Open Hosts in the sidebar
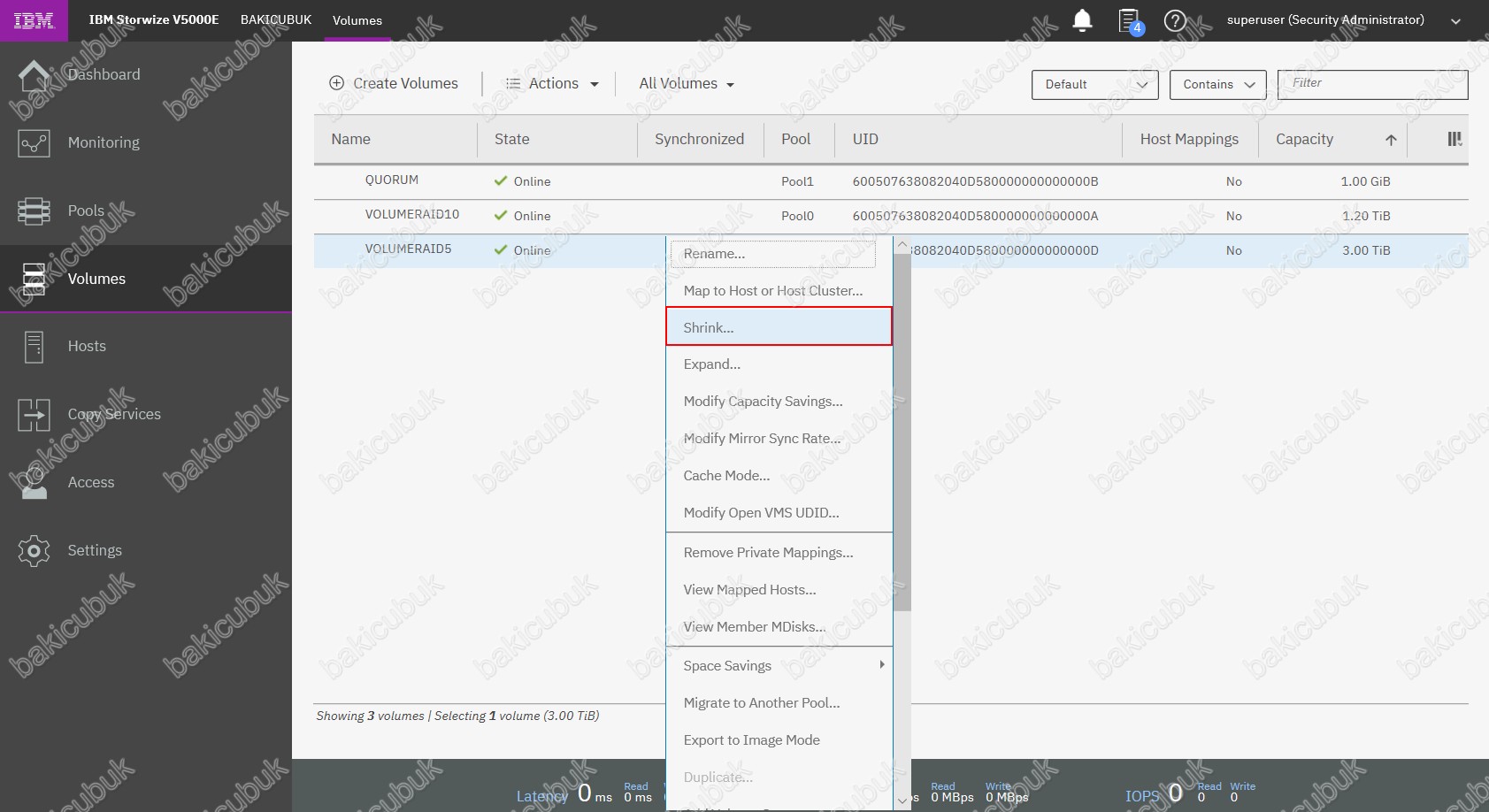Image resolution: width=1489 pixels, height=812 pixels. pos(87,347)
